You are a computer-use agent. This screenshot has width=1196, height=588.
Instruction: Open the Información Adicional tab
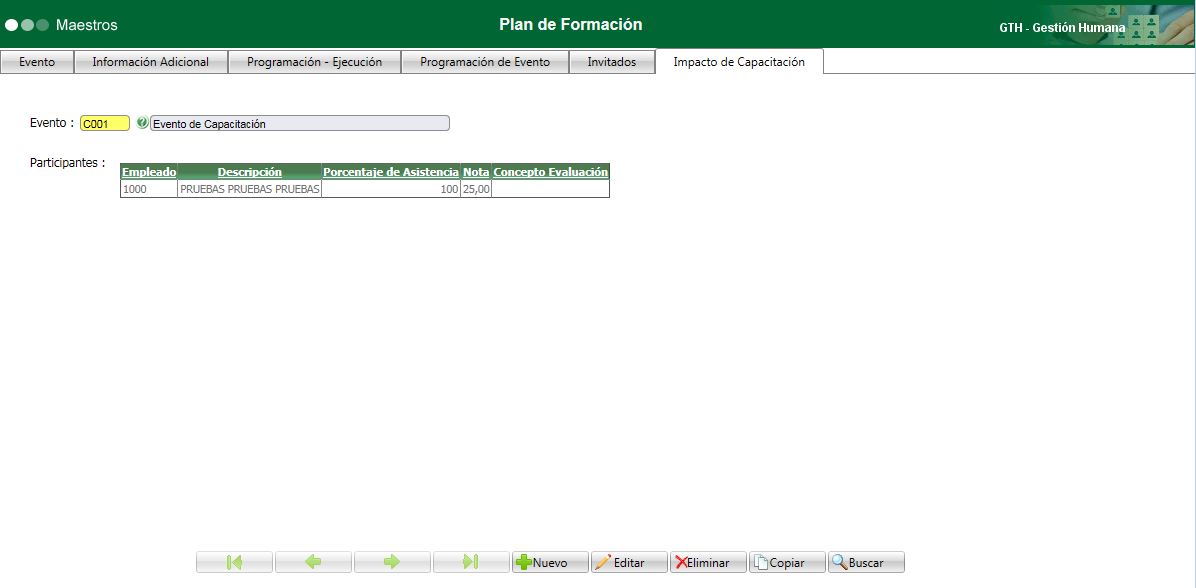[x=151, y=62]
